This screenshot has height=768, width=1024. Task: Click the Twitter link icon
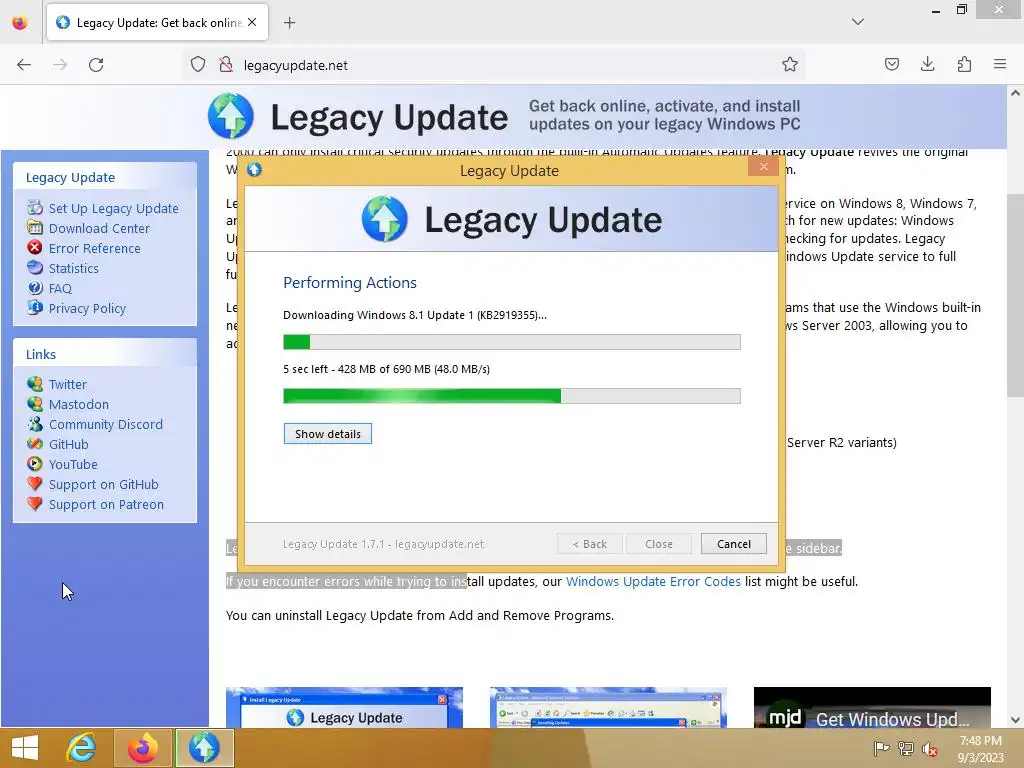point(35,384)
